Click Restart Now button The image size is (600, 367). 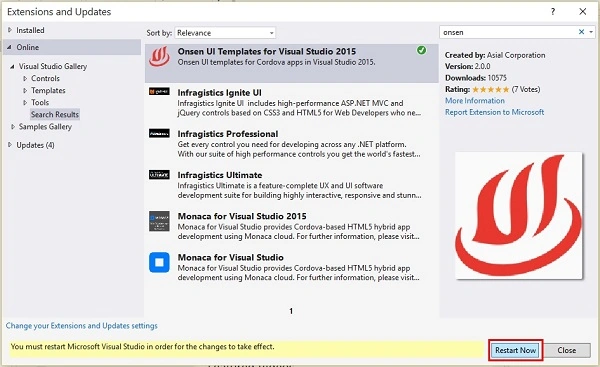(515, 350)
